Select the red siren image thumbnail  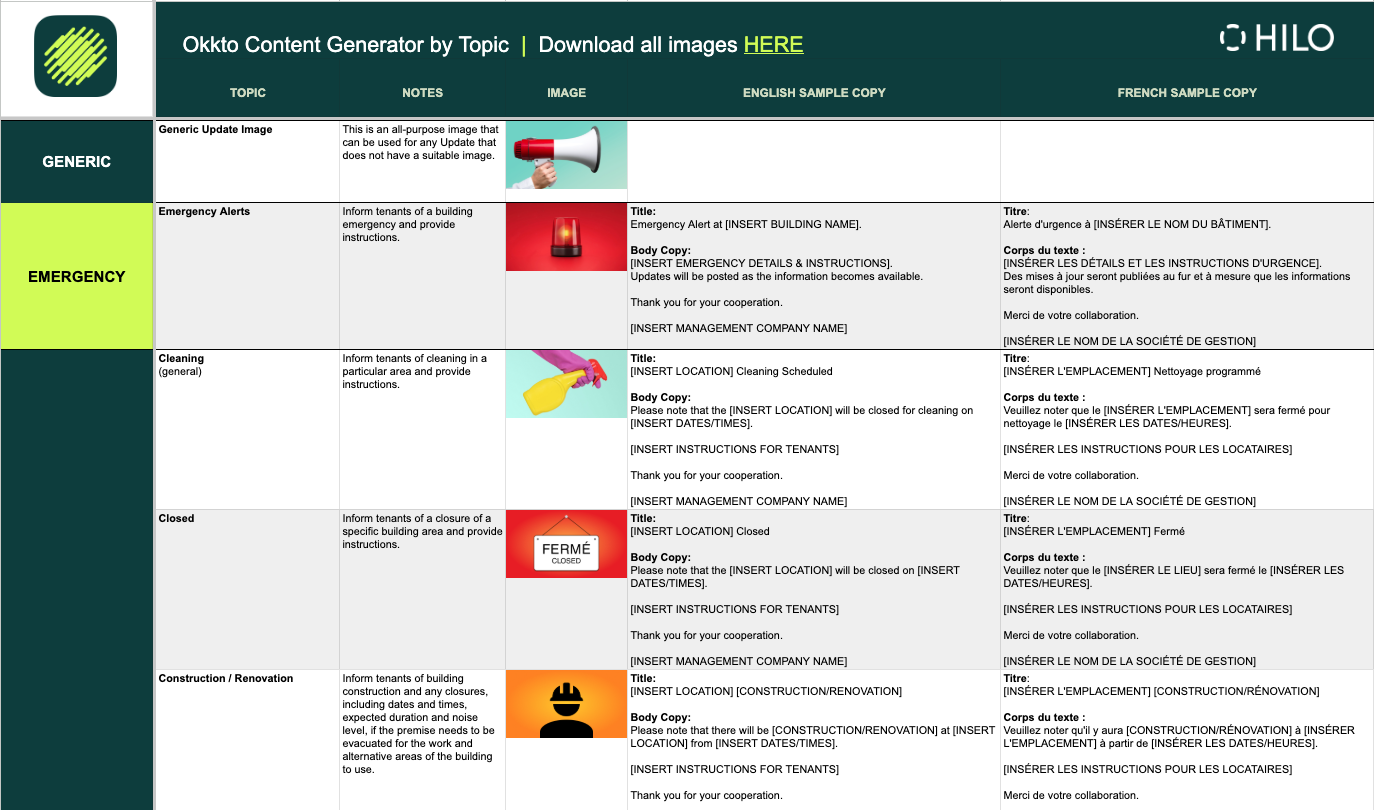(566, 237)
